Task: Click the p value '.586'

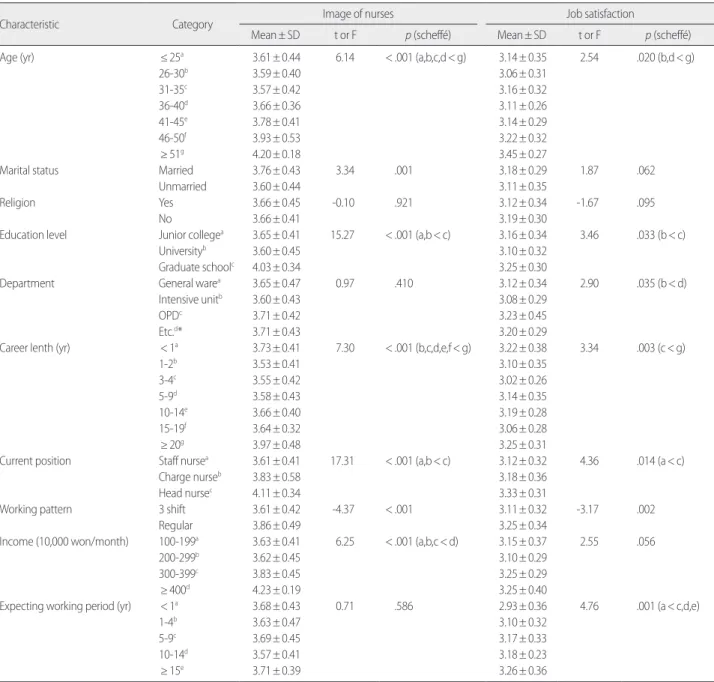Action: tap(404, 606)
